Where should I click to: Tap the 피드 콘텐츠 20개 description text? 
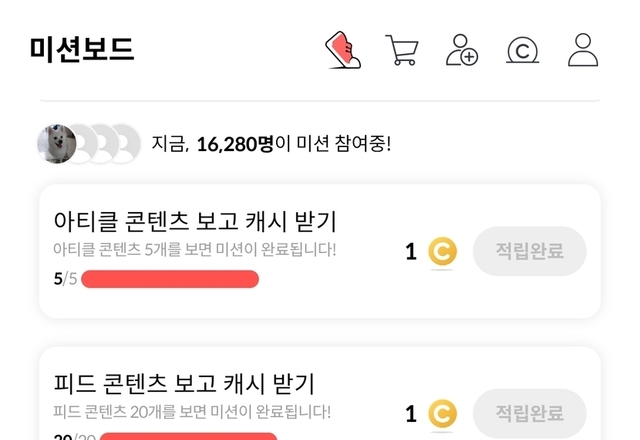coord(191,411)
